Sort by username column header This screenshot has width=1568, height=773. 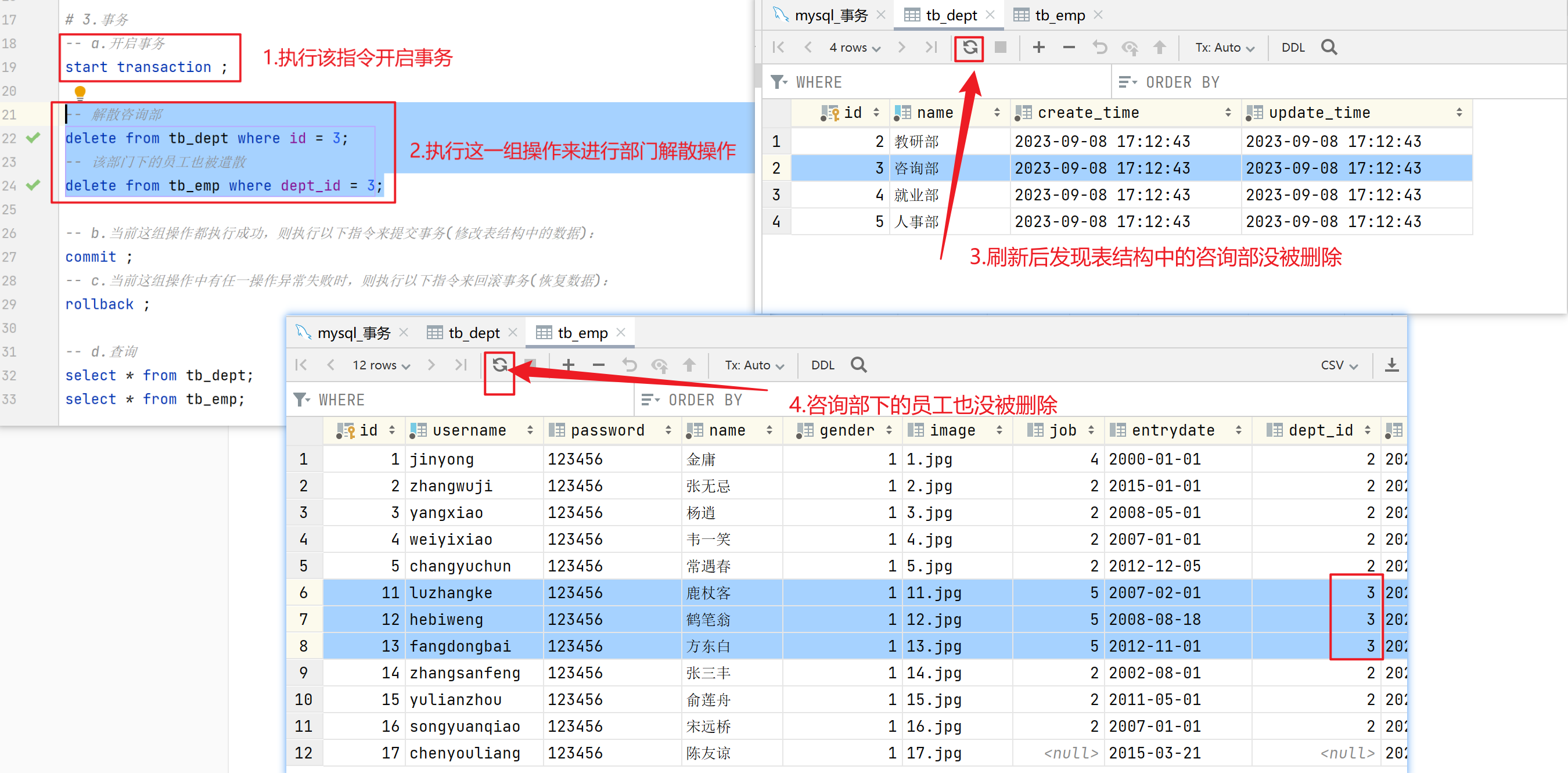475,430
